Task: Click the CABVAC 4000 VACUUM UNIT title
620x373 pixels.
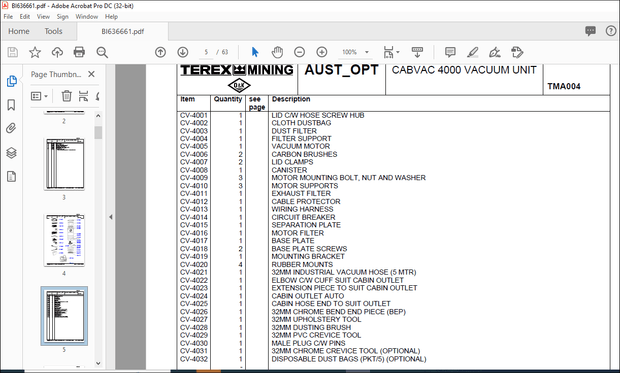Action: tap(464, 70)
